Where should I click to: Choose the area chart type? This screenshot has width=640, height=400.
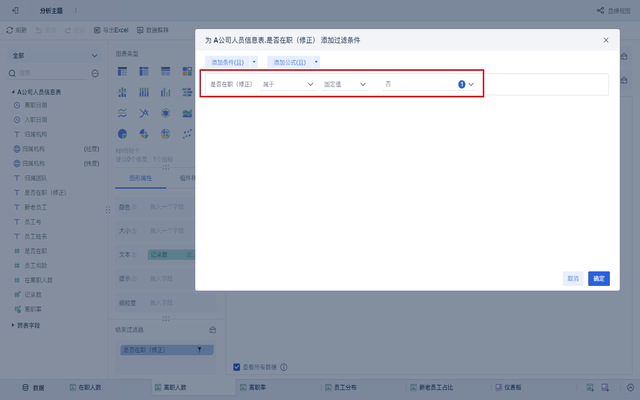(187, 113)
